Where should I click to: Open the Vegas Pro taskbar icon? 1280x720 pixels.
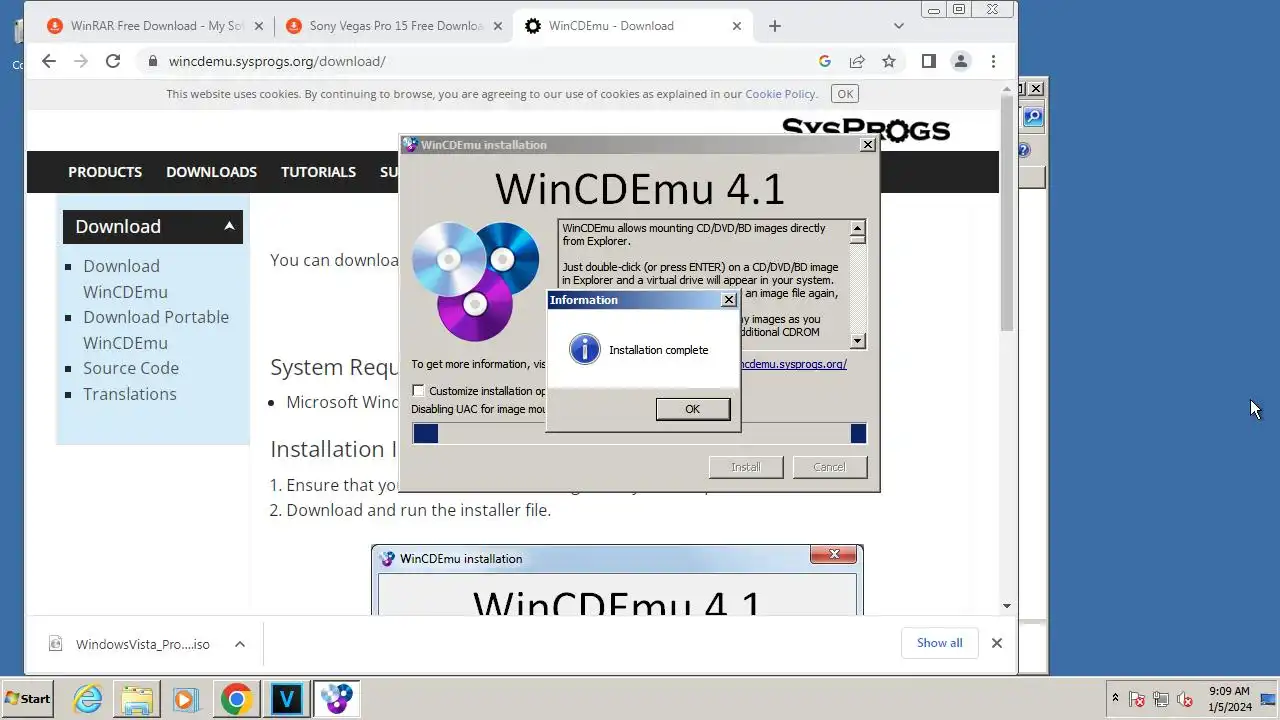[286, 699]
